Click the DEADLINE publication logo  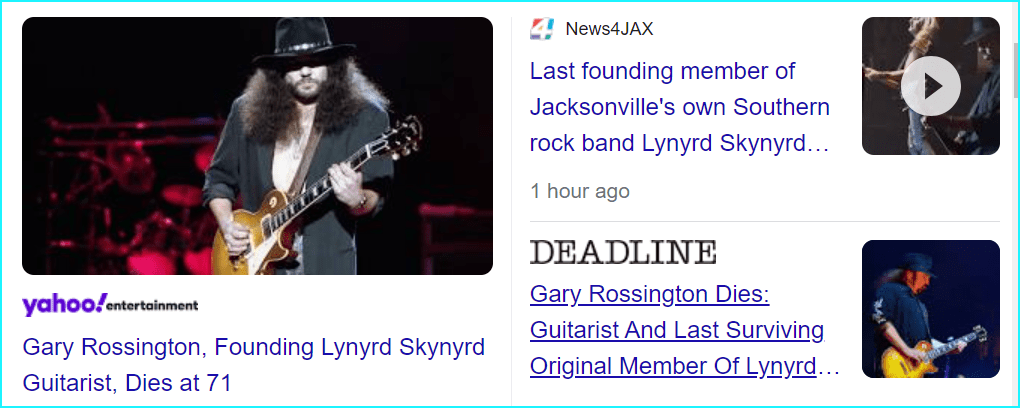[x=623, y=252]
